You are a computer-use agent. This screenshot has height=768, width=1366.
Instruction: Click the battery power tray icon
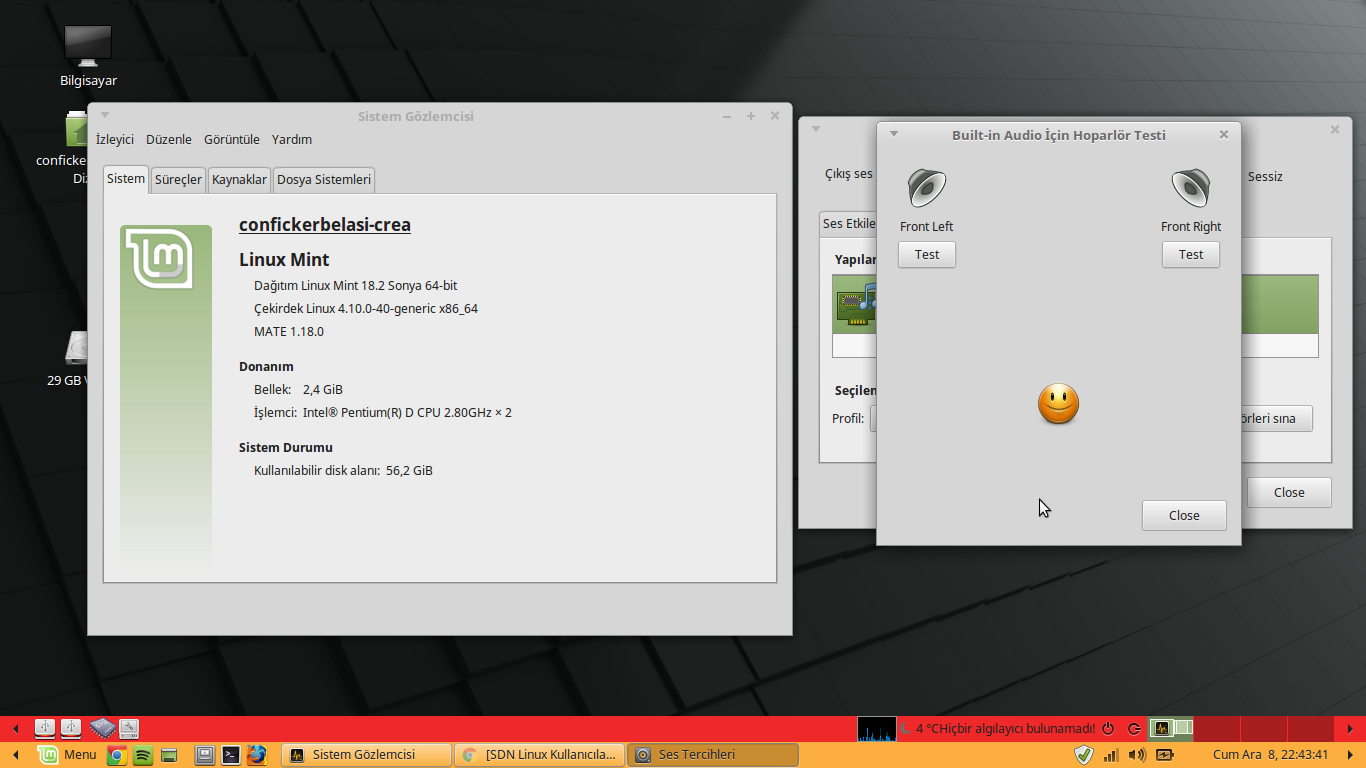tap(1164, 755)
